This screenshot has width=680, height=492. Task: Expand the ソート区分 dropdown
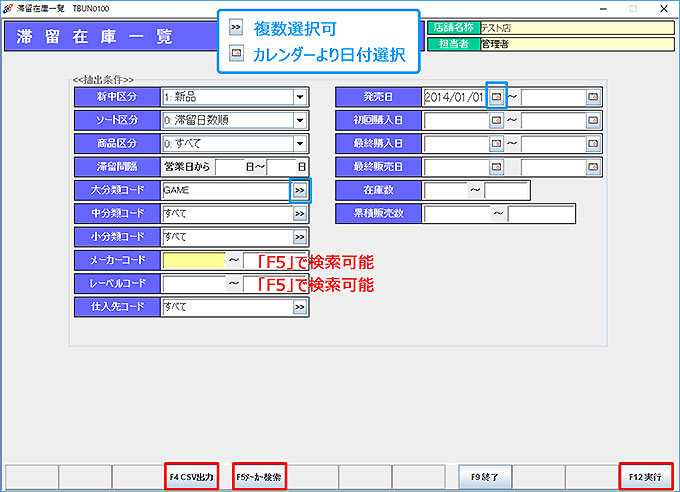pos(300,120)
